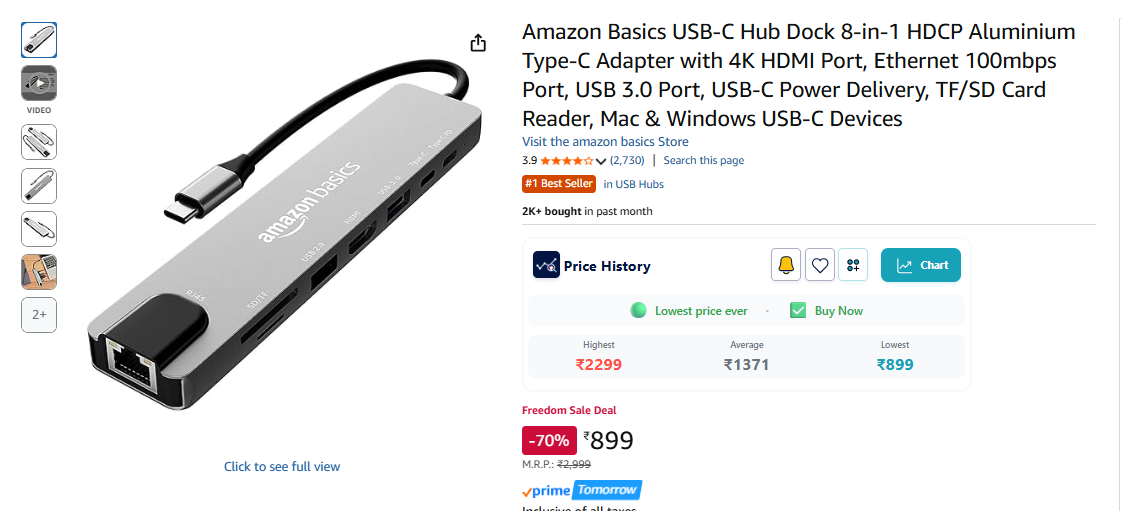Click the star rating icons
The height and width of the screenshot is (511, 1121).
[567, 160]
